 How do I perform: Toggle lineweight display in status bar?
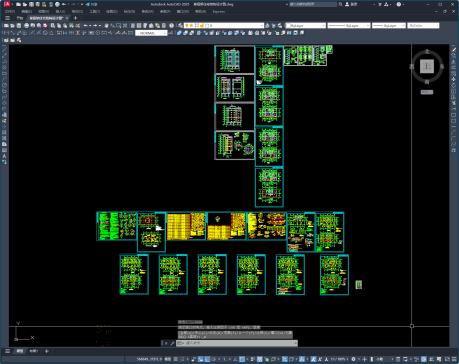(x=253, y=359)
